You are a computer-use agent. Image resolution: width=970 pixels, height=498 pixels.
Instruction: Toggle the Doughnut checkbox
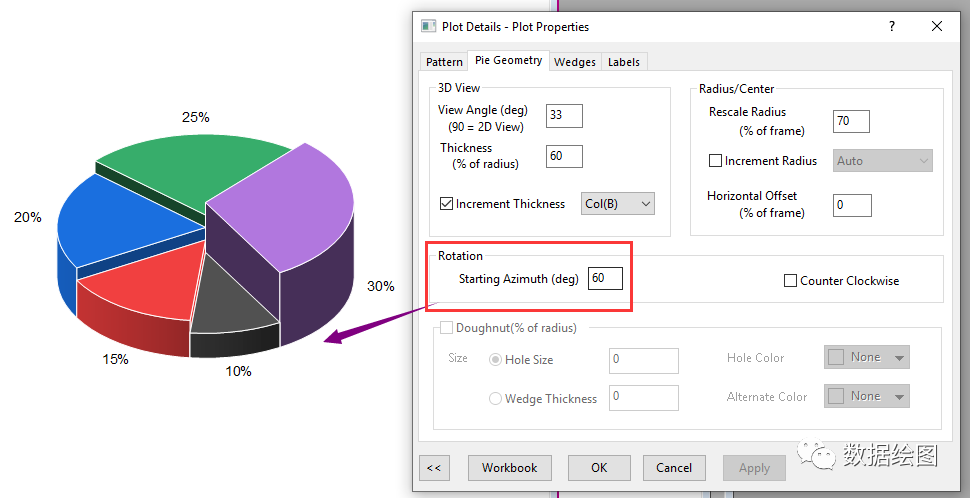coord(446,328)
